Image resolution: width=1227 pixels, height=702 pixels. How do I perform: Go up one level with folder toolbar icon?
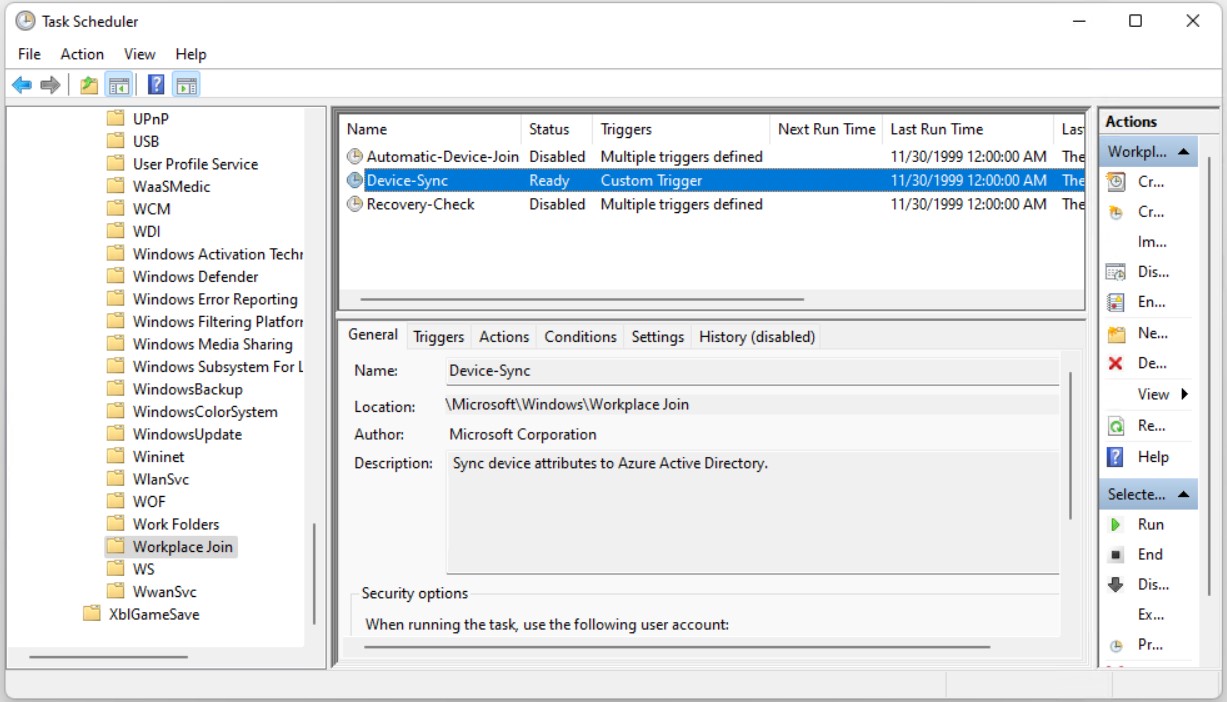point(90,86)
